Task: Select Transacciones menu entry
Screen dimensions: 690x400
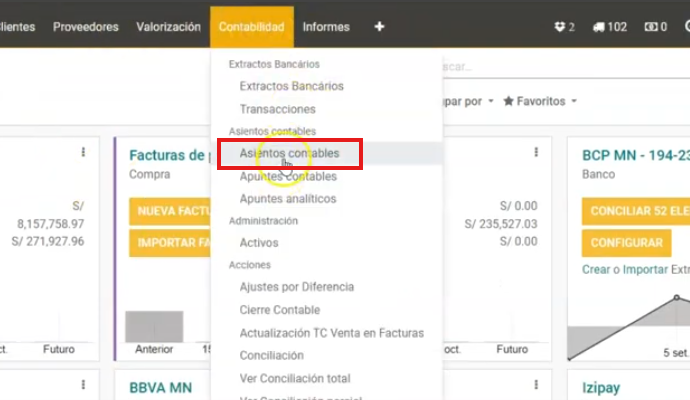Action: pyautogui.click(x=278, y=109)
